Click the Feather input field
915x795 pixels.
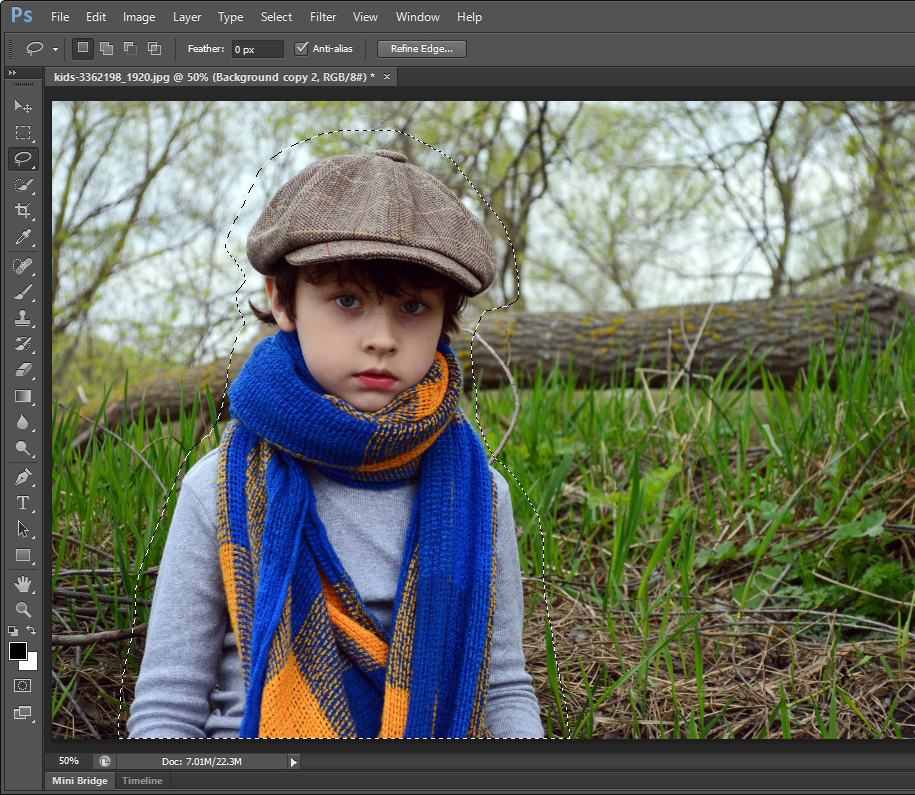(257, 49)
